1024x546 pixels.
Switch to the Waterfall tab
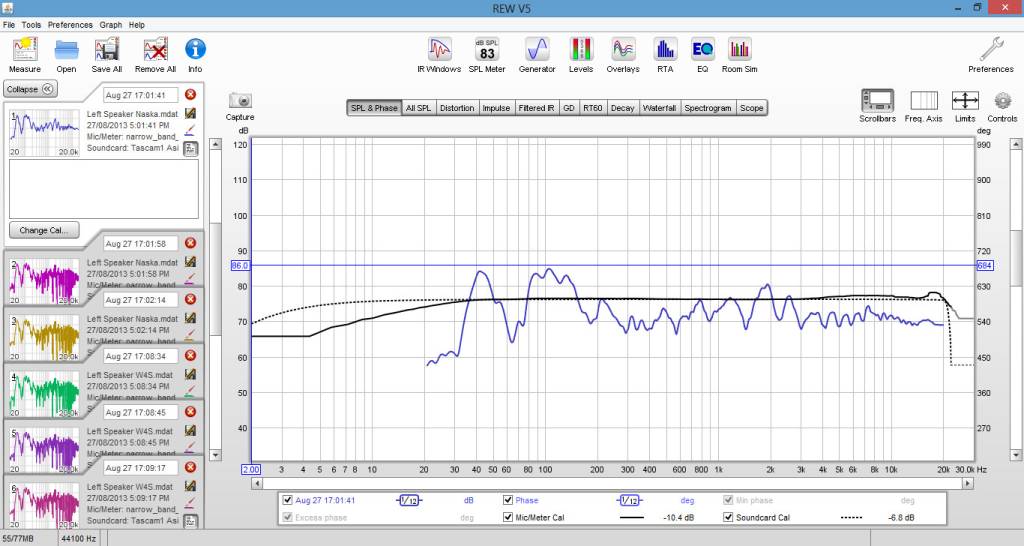pos(659,108)
